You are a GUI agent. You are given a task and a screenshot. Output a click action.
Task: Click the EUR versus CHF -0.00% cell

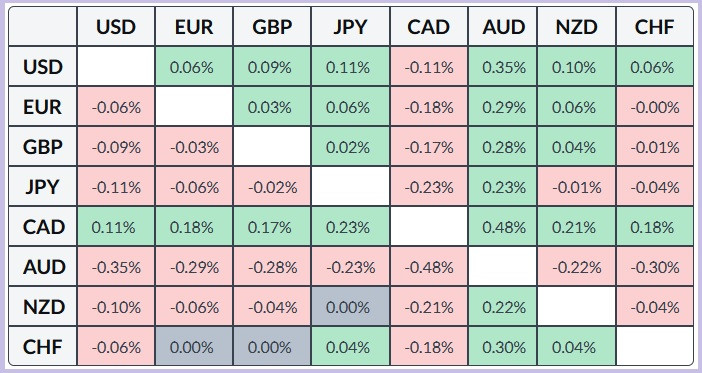[x=655, y=107]
